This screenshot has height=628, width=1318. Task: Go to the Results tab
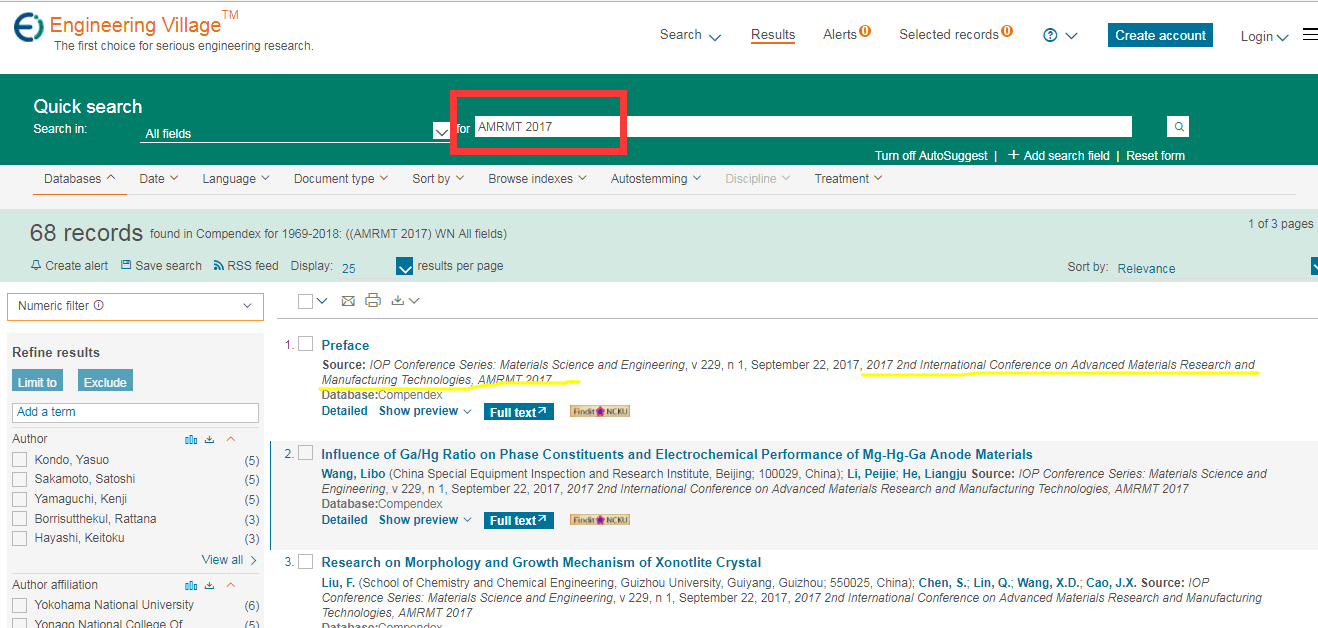point(773,35)
